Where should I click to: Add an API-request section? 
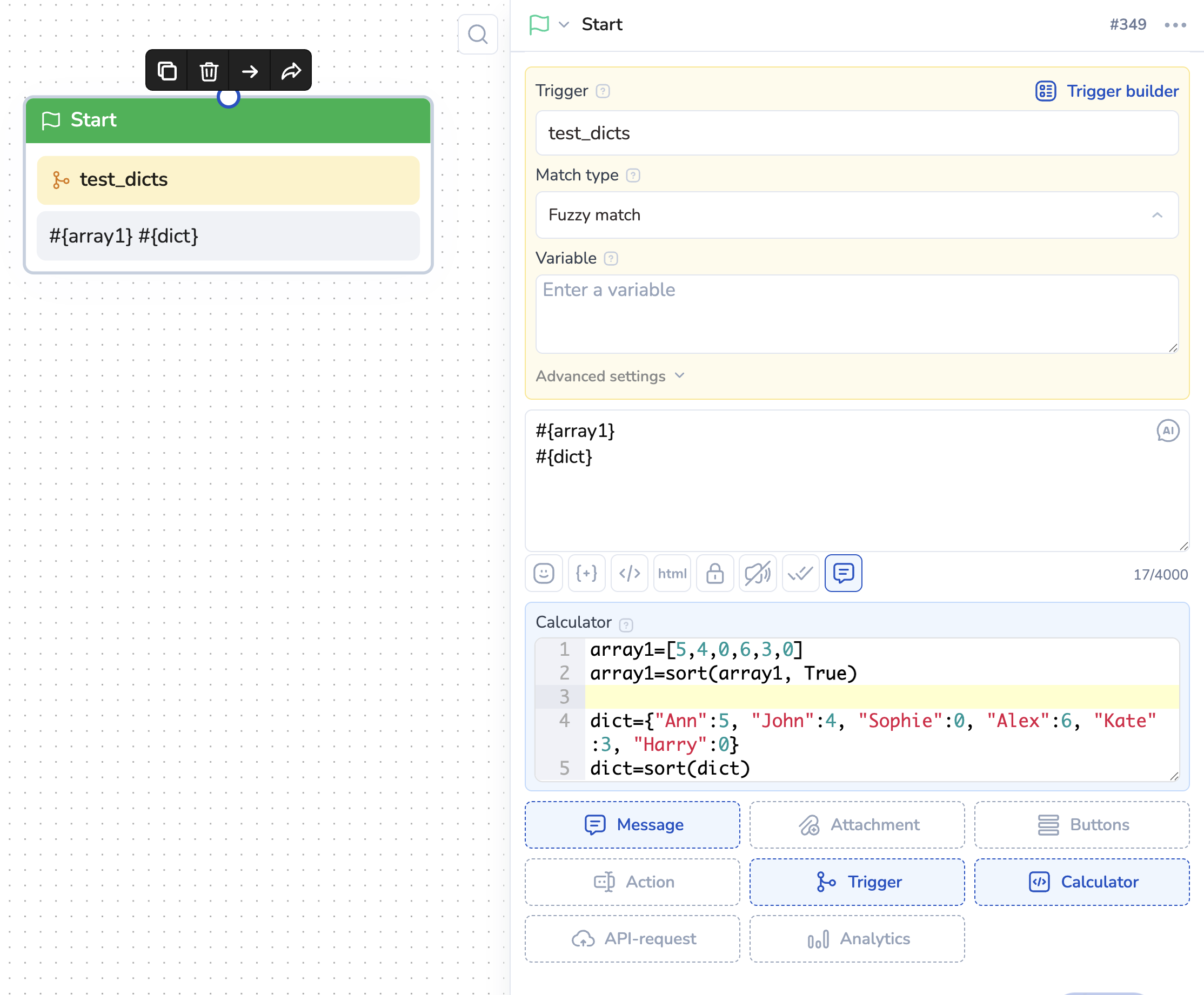(632, 938)
